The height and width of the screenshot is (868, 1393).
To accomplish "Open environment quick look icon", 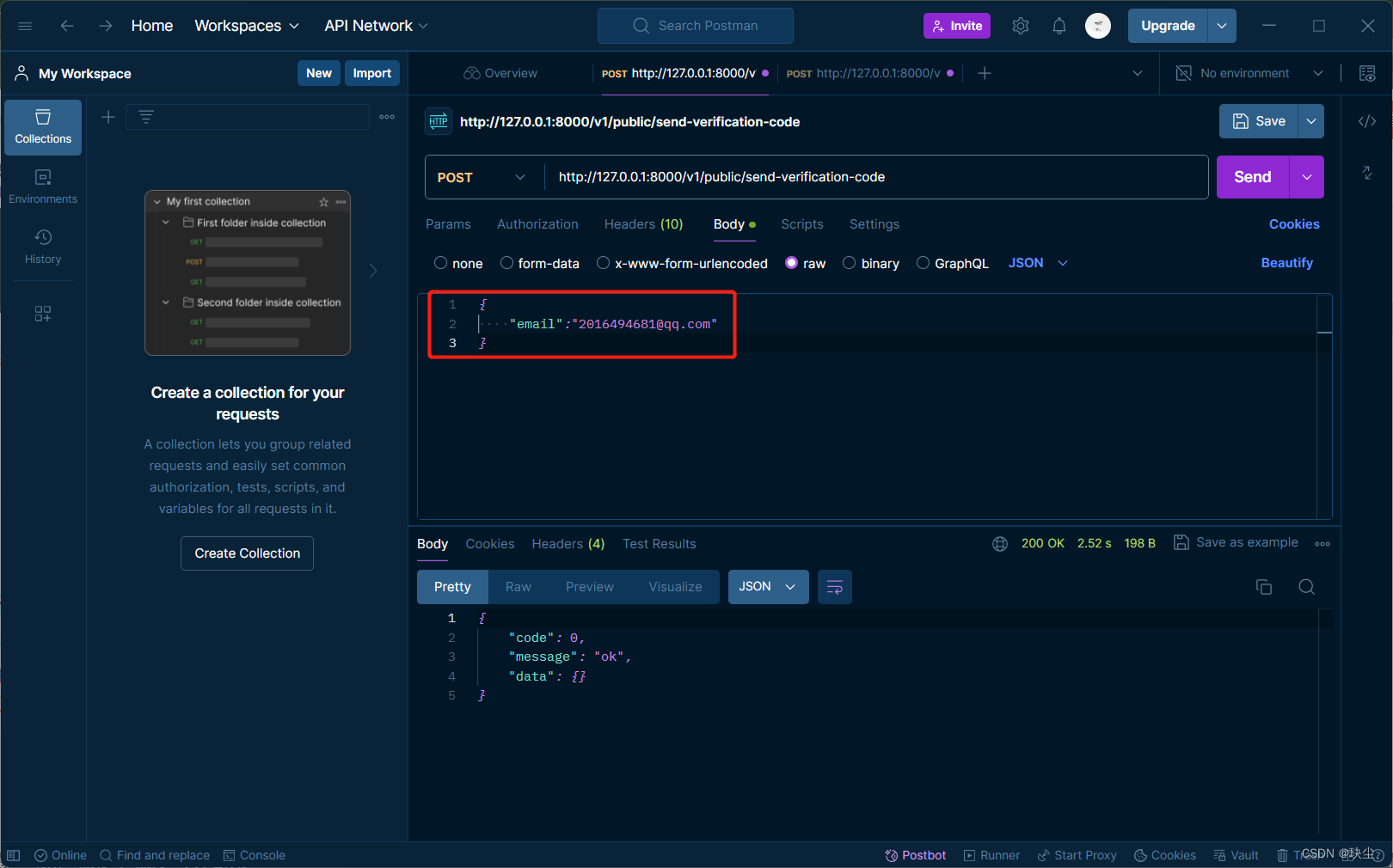I will coord(1367,73).
